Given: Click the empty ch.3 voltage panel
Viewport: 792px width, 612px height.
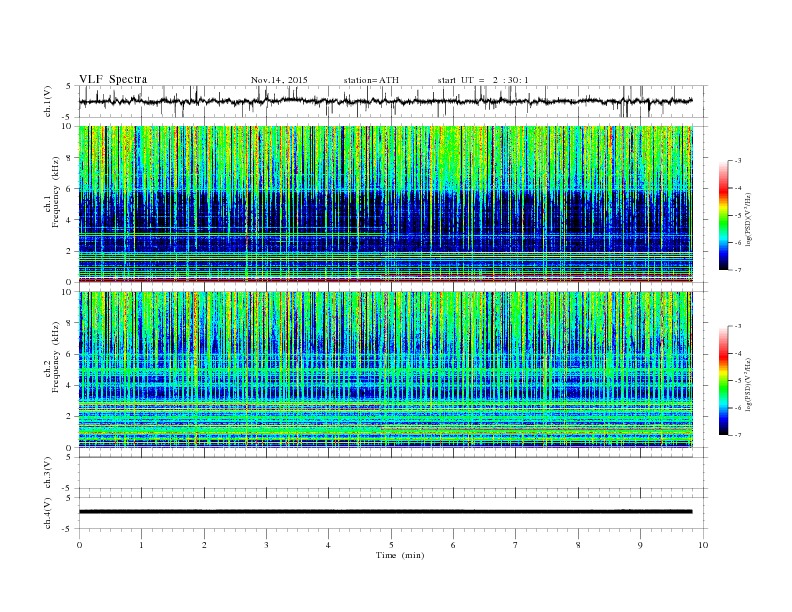Looking at the screenshot, I should pos(393,473).
